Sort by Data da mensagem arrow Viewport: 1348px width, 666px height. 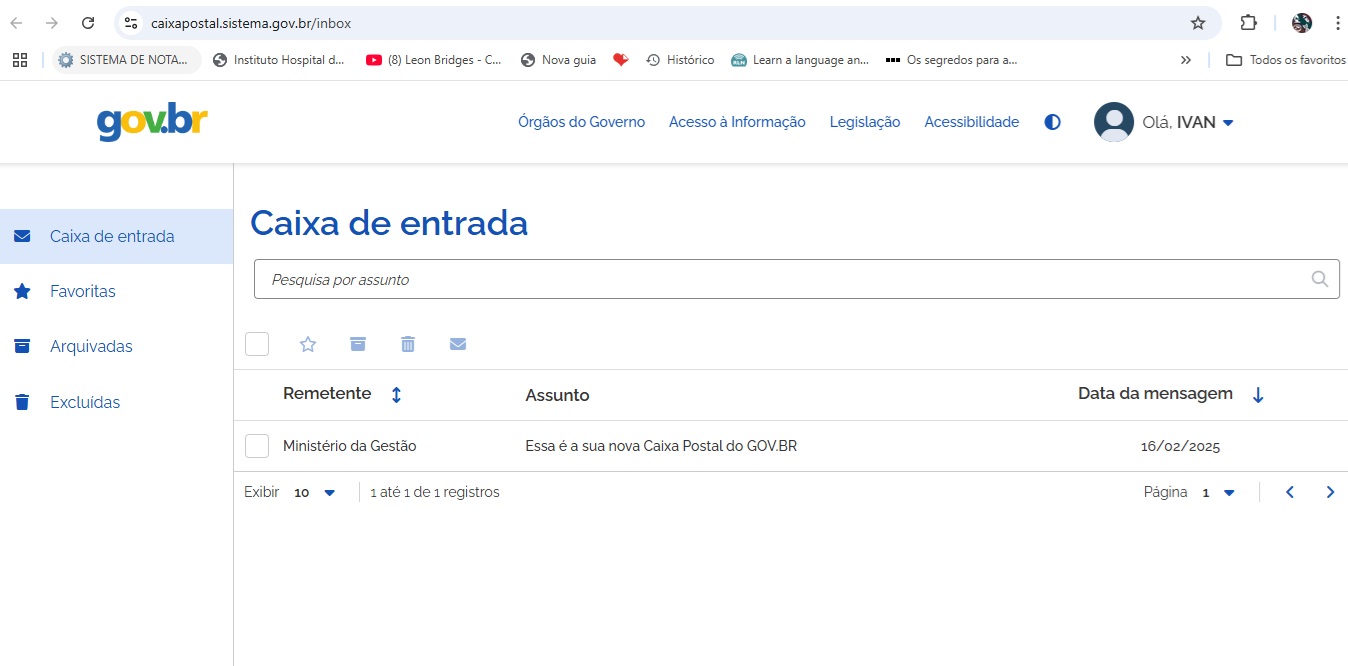tap(1258, 395)
